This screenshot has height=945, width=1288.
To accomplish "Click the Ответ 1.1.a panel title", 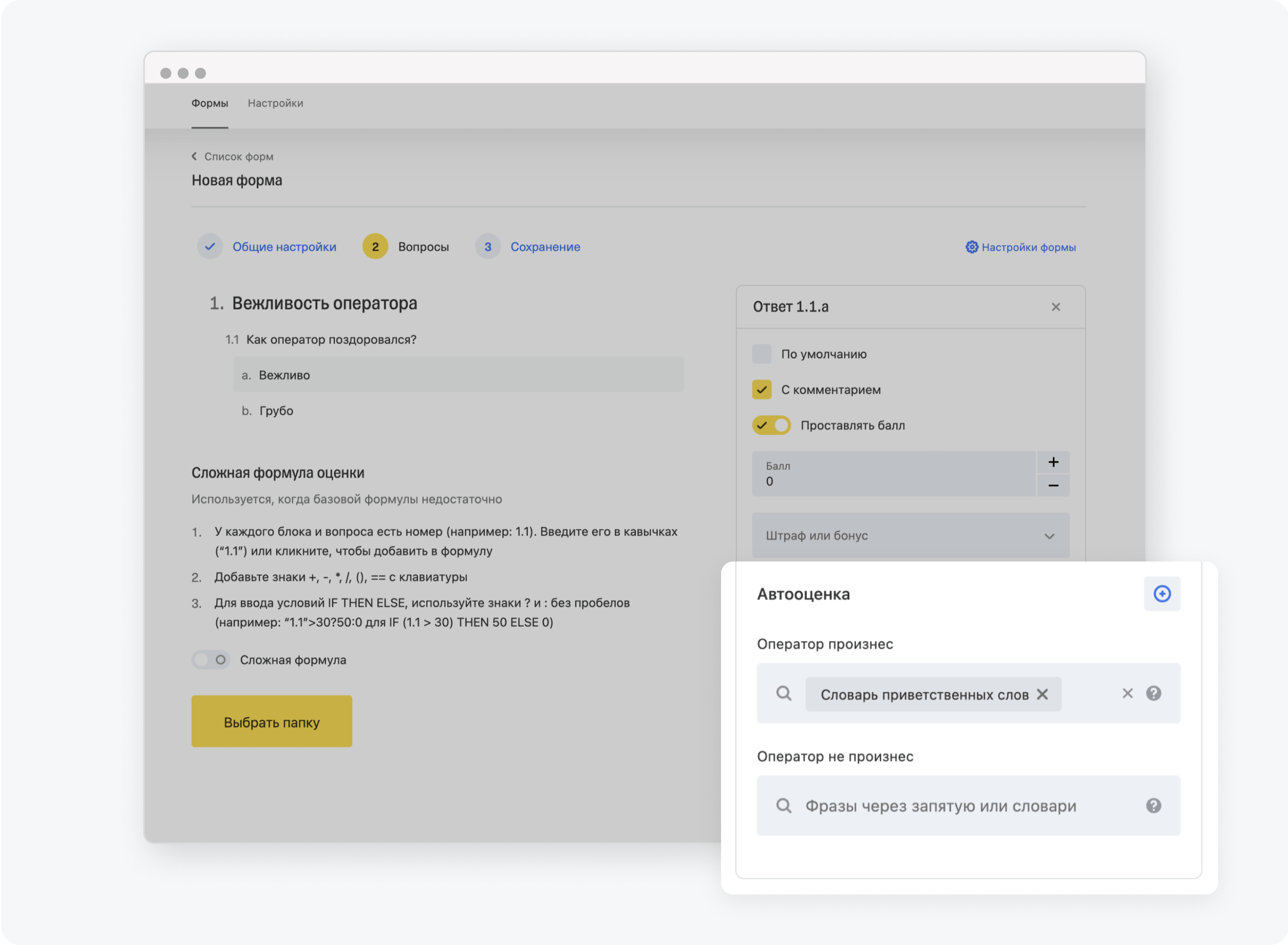I will click(790, 306).
